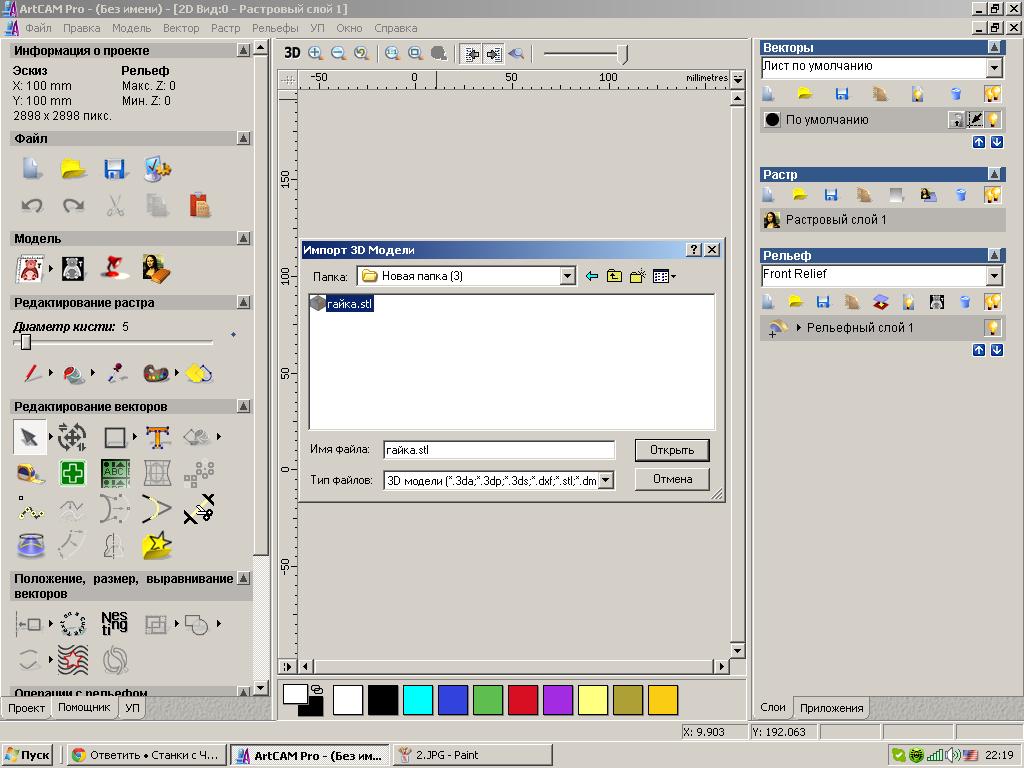Toggle visibility bulb of По умолчанию layer

click(x=993, y=120)
